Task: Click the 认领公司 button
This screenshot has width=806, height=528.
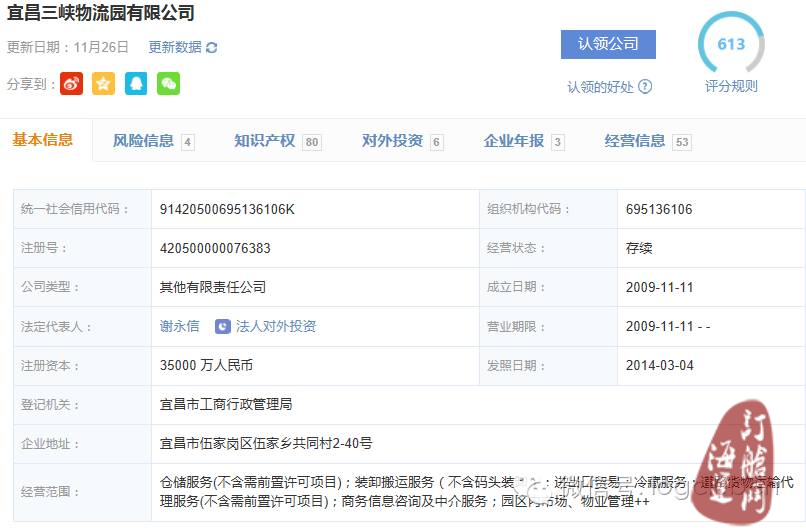Action: 608,44
